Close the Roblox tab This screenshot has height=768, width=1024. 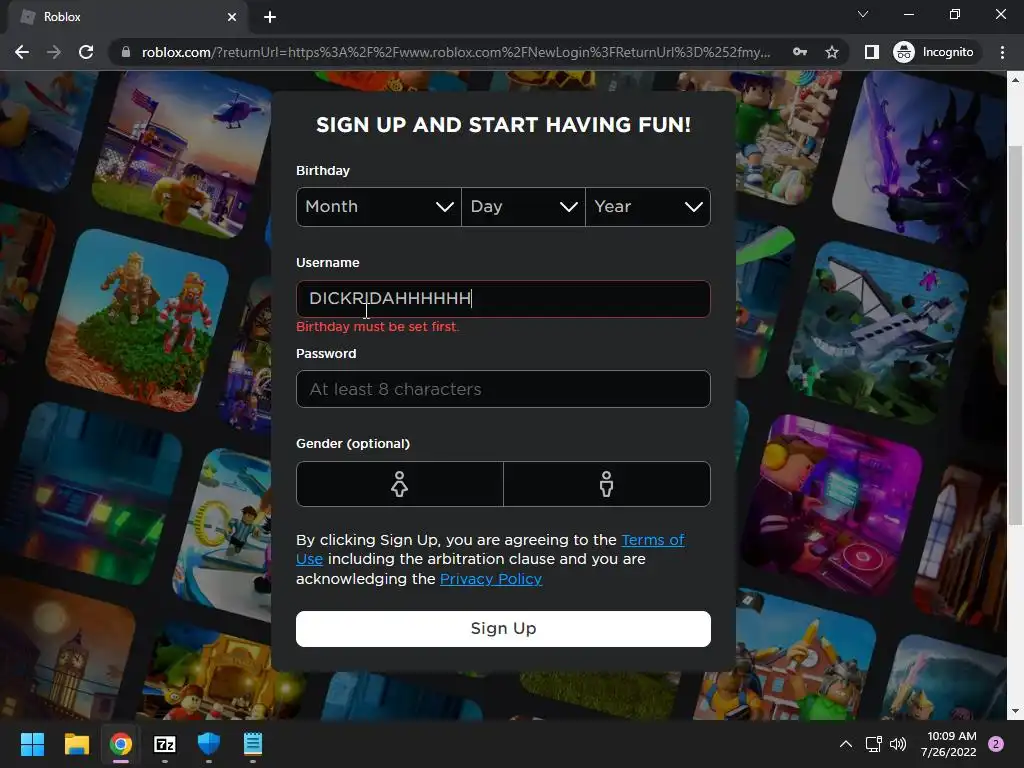232,17
